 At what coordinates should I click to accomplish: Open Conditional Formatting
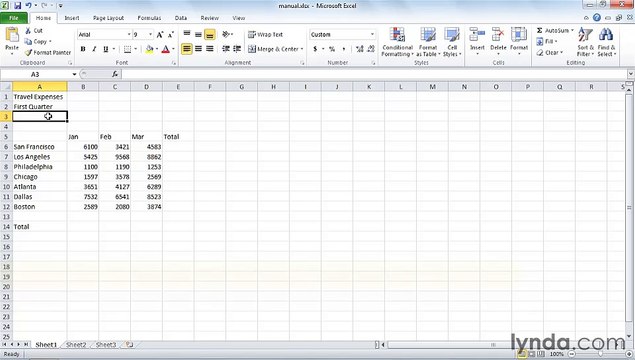pyautogui.click(x=397, y=42)
